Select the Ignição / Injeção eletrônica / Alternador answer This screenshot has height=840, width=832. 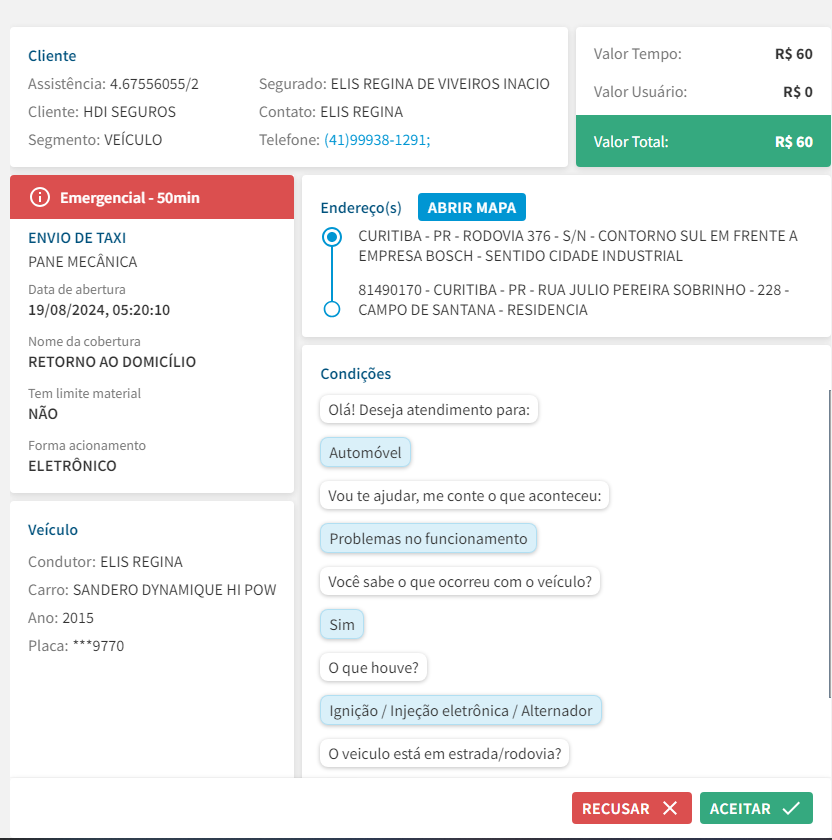(461, 711)
